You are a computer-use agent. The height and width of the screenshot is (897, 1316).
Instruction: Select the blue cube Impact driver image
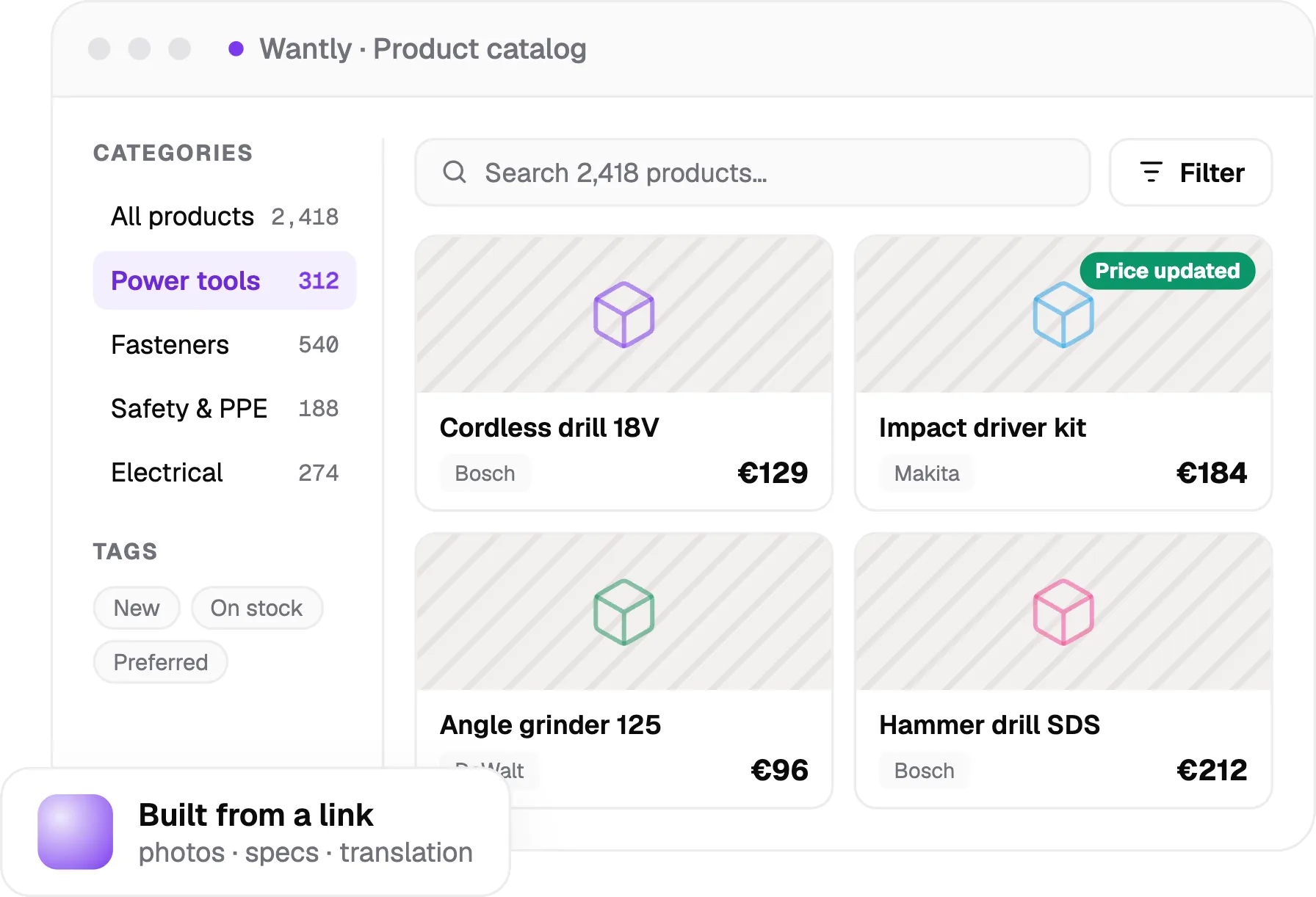(x=1063, y=315)
